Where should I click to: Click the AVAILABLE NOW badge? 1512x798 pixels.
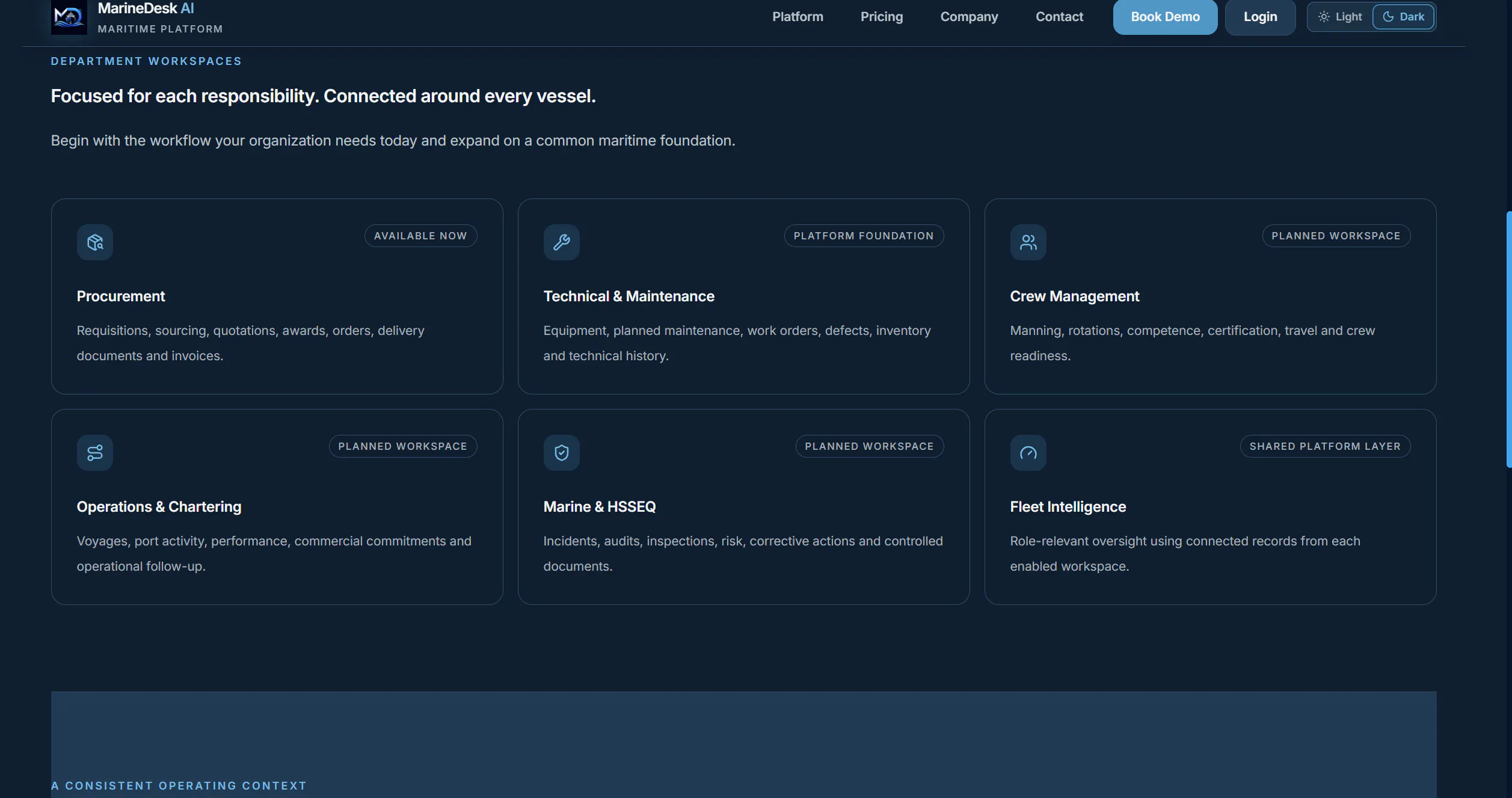[420, 236]
